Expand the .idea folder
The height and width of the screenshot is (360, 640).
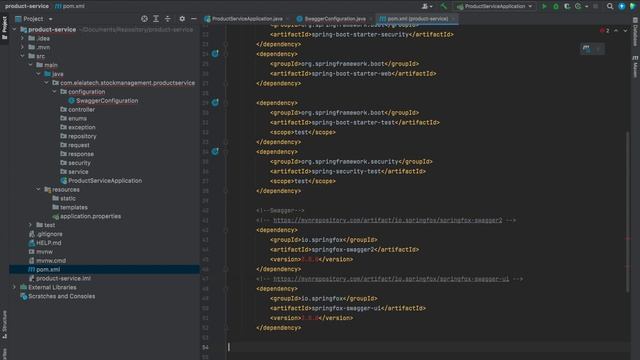tap(22, 38)
